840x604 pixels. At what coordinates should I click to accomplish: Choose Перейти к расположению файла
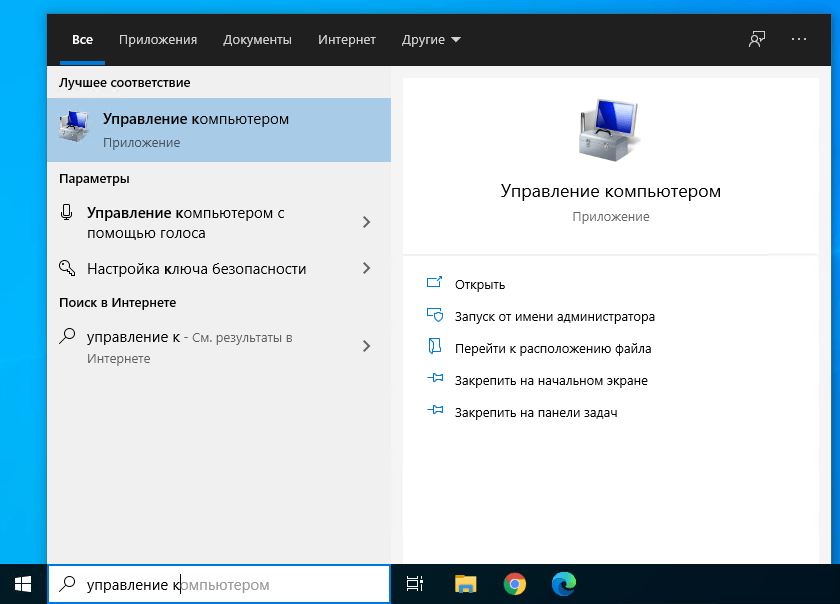click(553, 349)
